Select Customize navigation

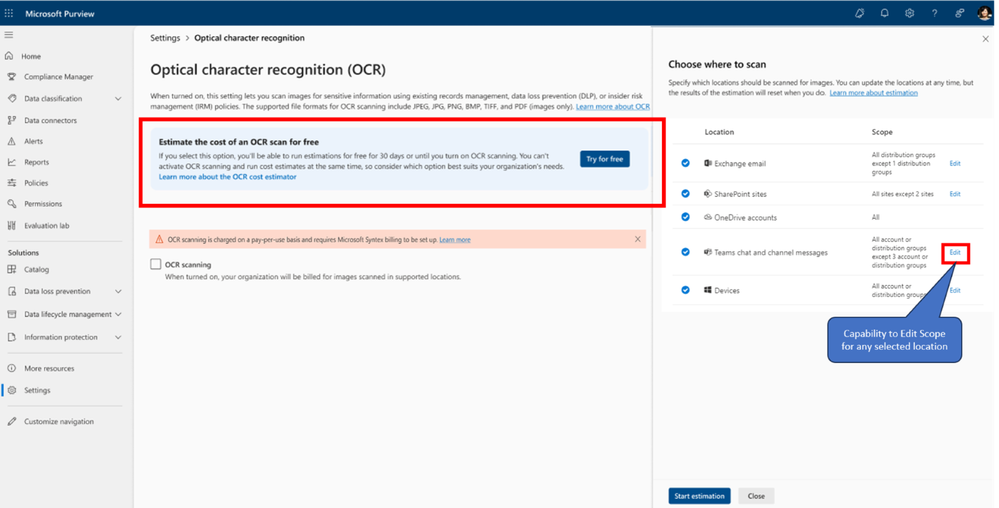(59, 421)
